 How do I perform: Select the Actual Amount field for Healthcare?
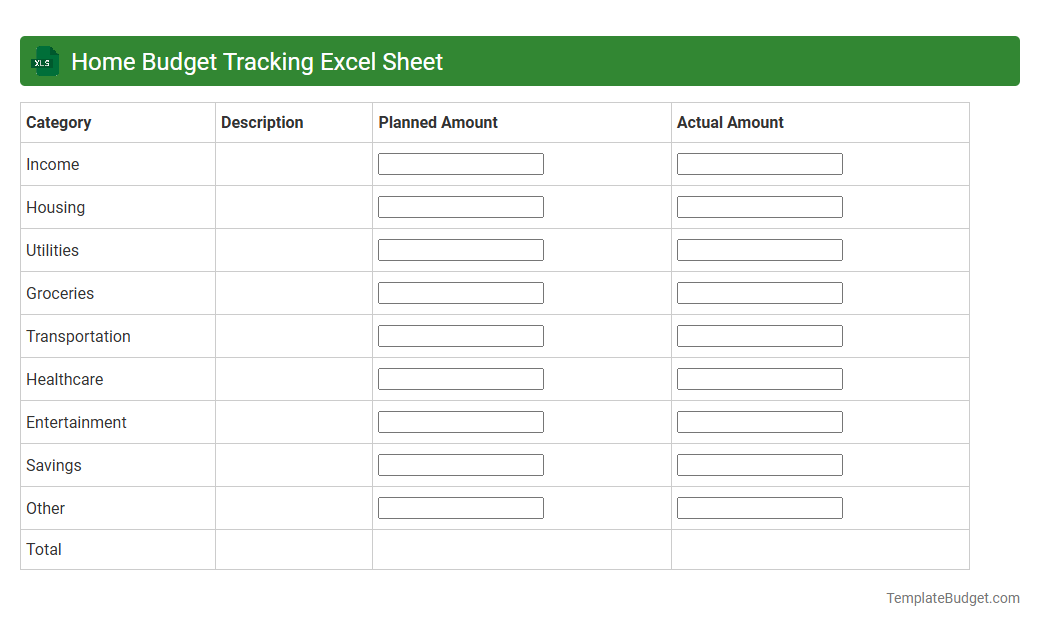point(759,378)
